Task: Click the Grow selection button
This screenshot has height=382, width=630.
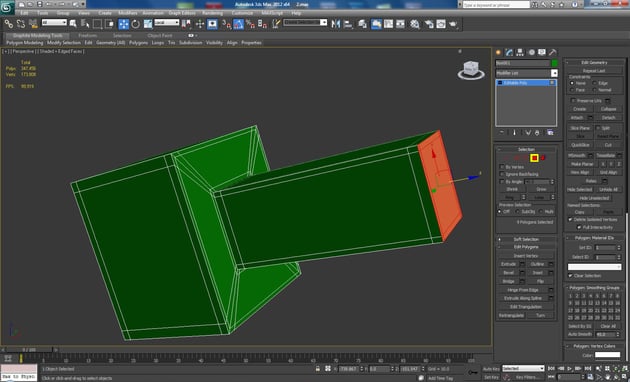Action: (x=541, y=189)
